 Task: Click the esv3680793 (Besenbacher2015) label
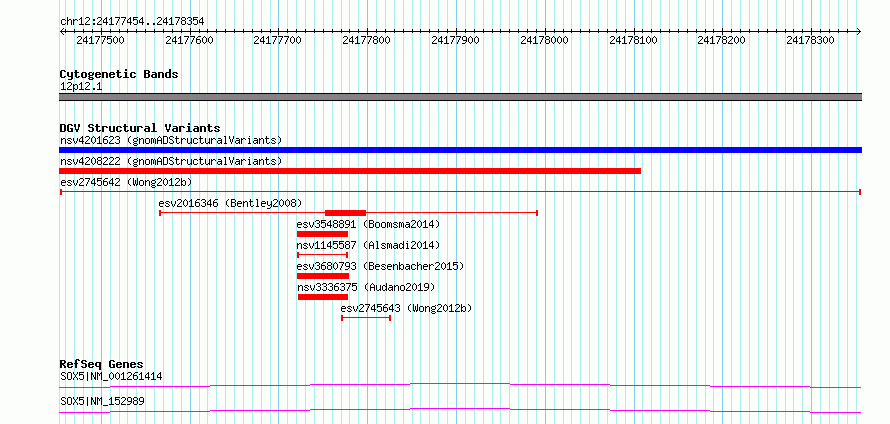380,266
